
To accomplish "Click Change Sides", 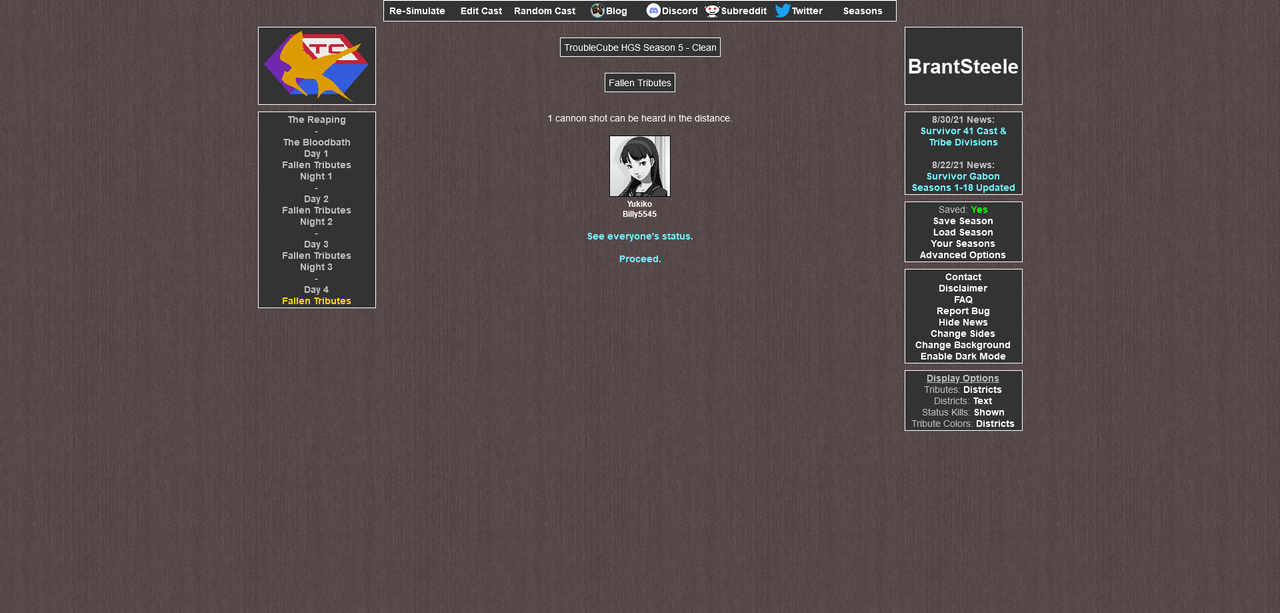I will click(963, 334).
